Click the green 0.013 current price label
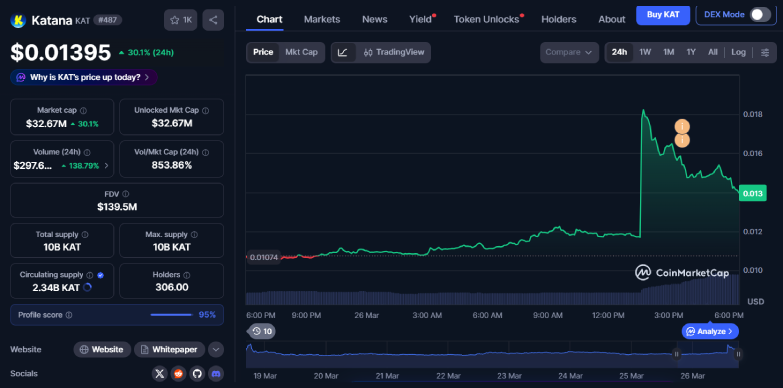The height and width of the screenshot is (388, 783). click(x=753, y=194)
